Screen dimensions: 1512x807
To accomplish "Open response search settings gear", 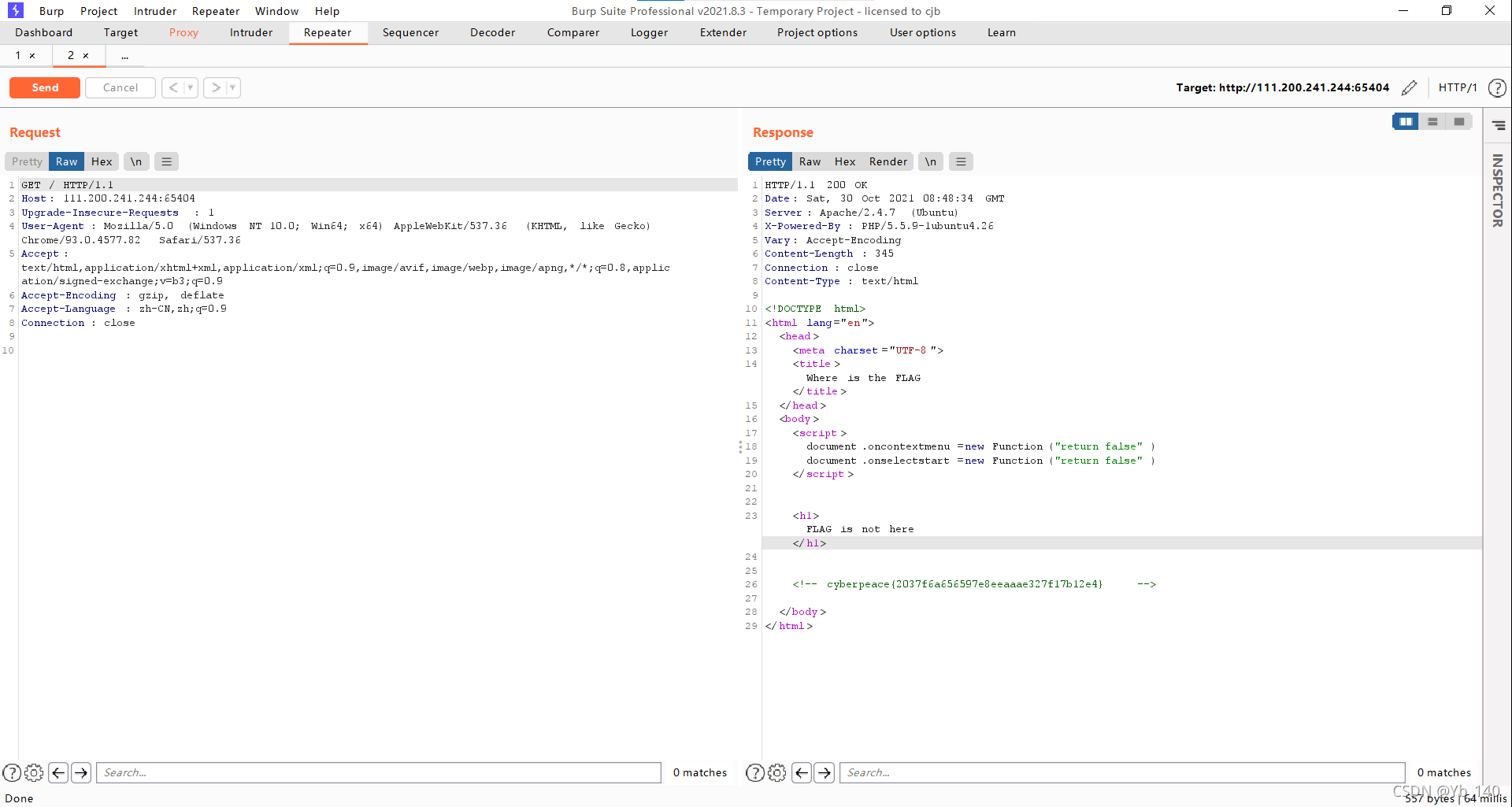I will coord(776,772).
